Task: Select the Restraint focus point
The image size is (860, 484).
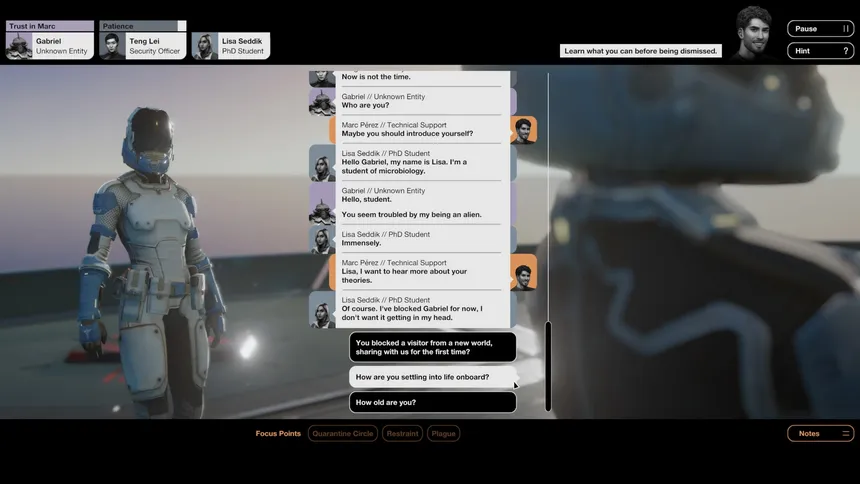Action: [402, 434]
